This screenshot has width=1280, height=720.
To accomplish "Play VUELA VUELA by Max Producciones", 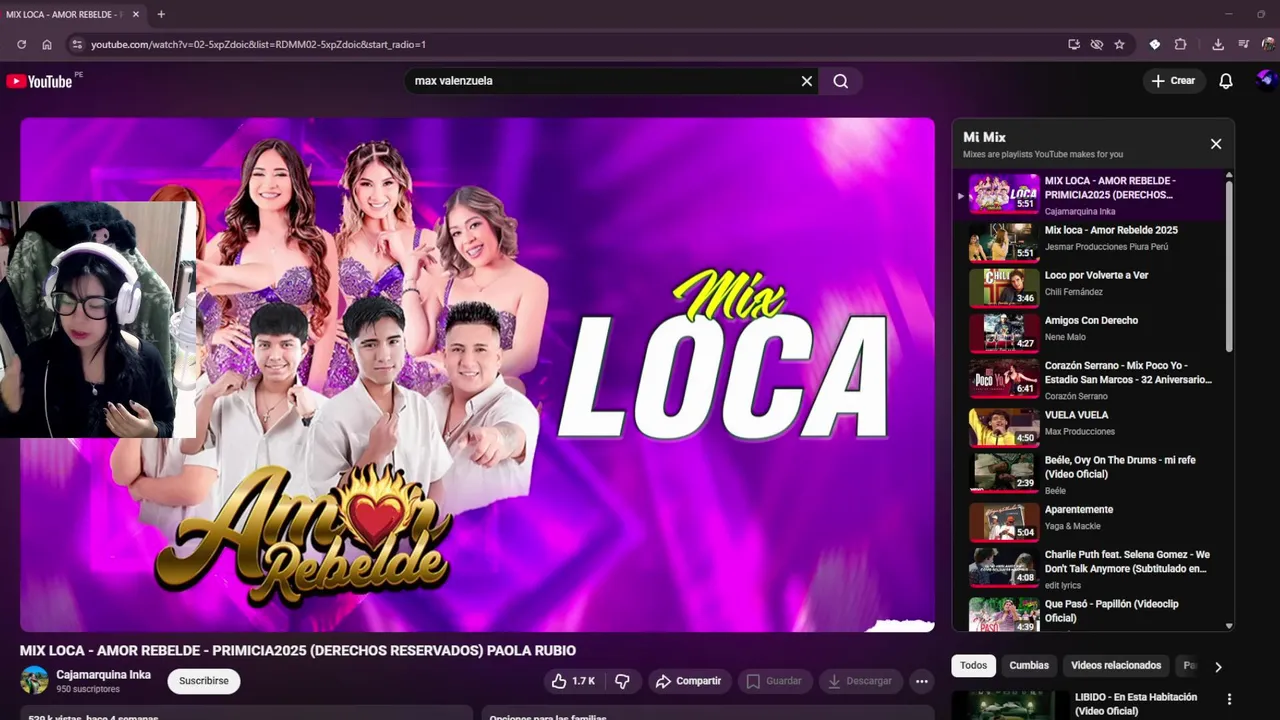I will click(x=1093, y=426).
